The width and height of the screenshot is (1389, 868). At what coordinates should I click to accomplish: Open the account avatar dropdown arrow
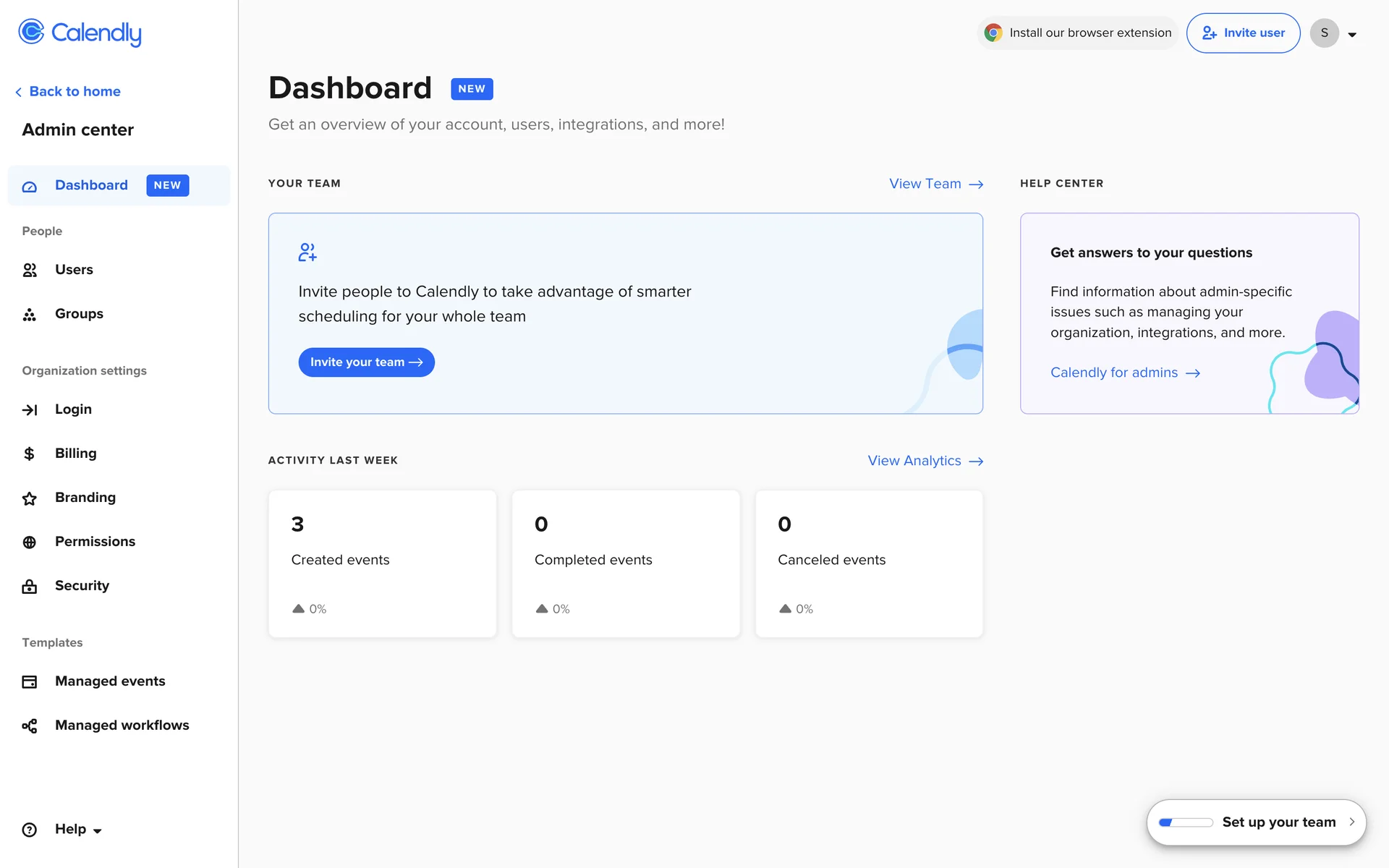click(1351, 34)
